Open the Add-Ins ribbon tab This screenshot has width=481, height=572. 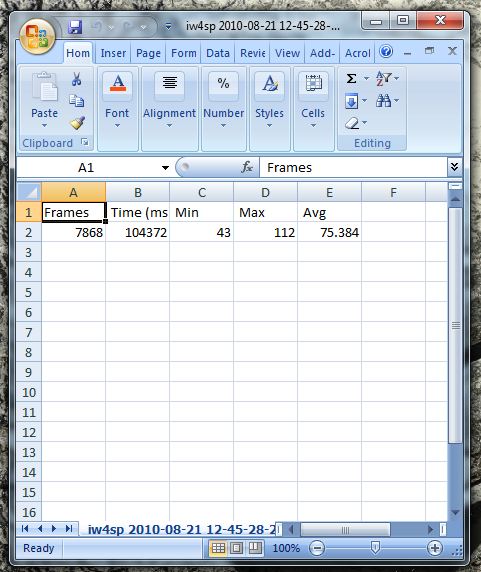click(x=322, y=53)
